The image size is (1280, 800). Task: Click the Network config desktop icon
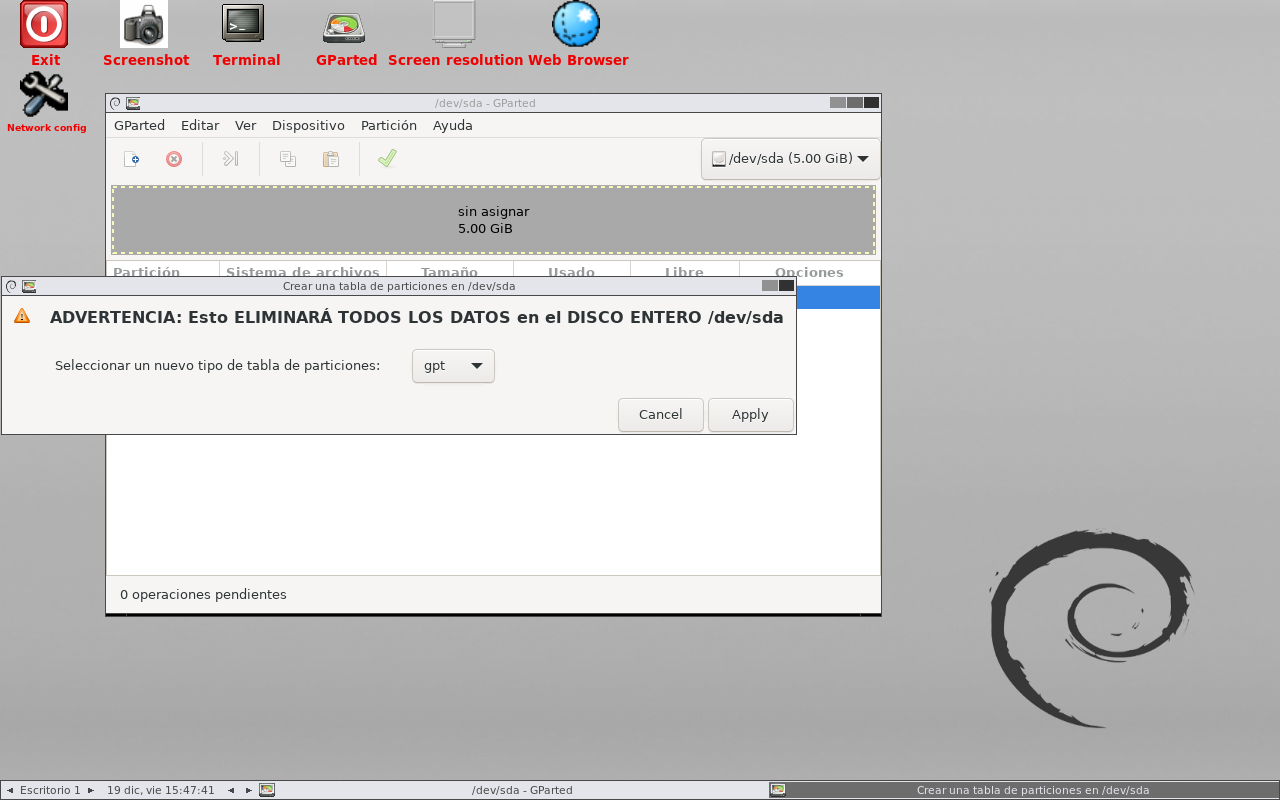(x=44, y=95)
